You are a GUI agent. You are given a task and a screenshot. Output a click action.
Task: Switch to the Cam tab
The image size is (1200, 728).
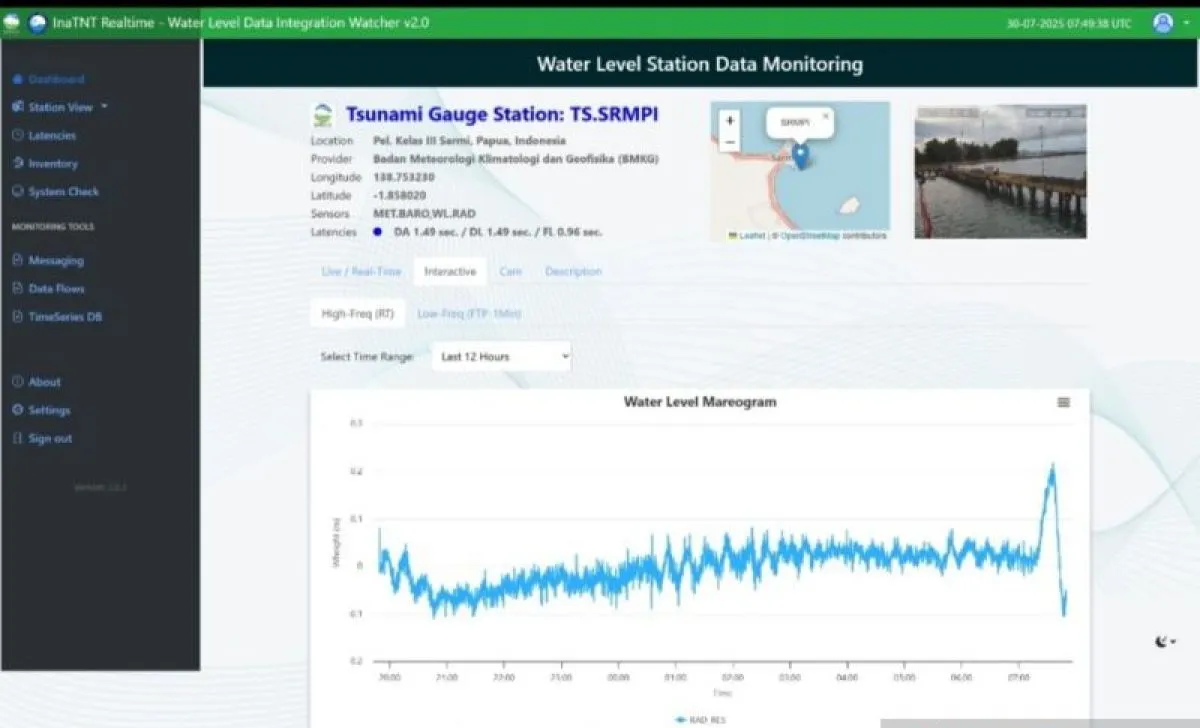[x=511, y=271]
